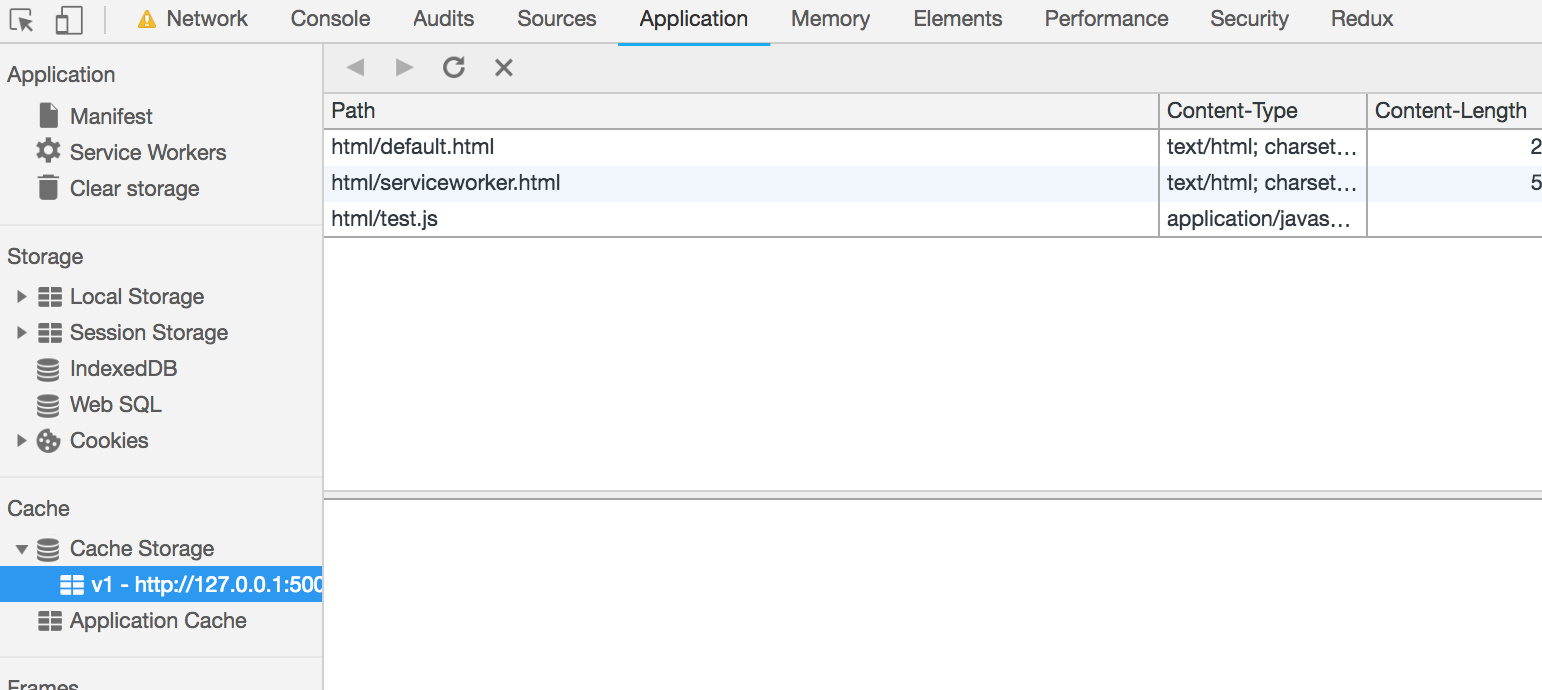Click the Cookies icon in sidebar
The image size is (1542, 690).
pos(47,440)
